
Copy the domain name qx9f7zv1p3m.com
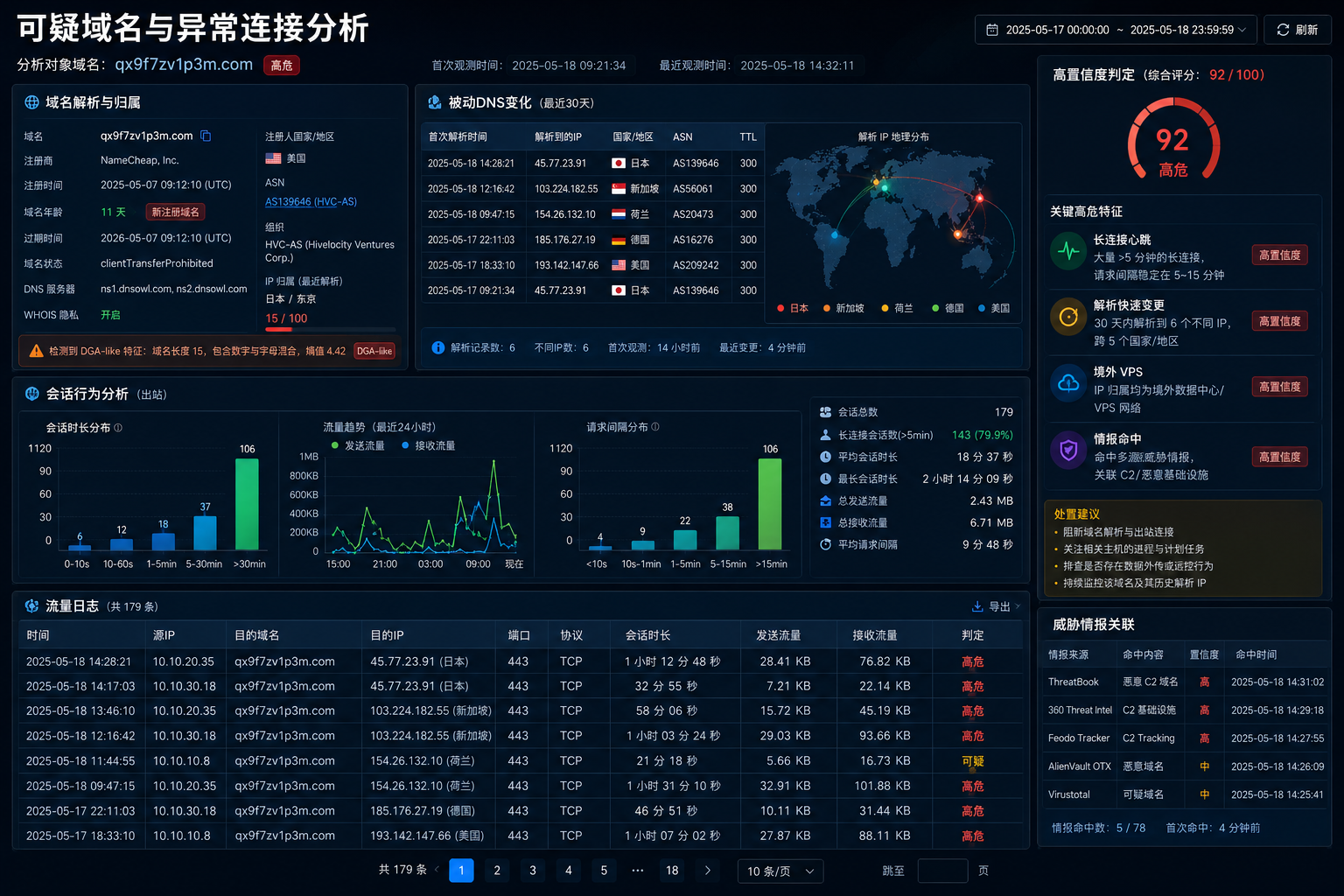coord(206,136)
